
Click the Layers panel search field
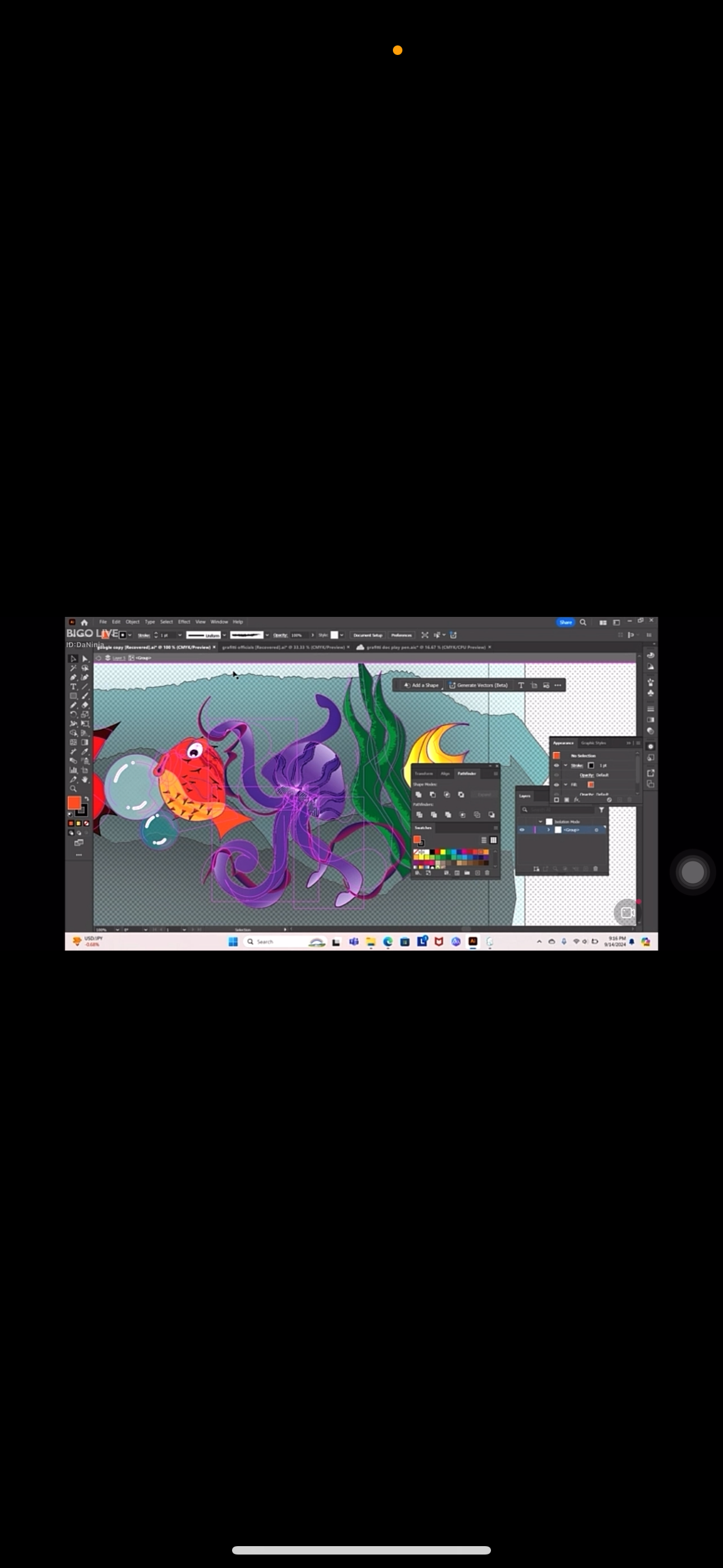[558, 810]
